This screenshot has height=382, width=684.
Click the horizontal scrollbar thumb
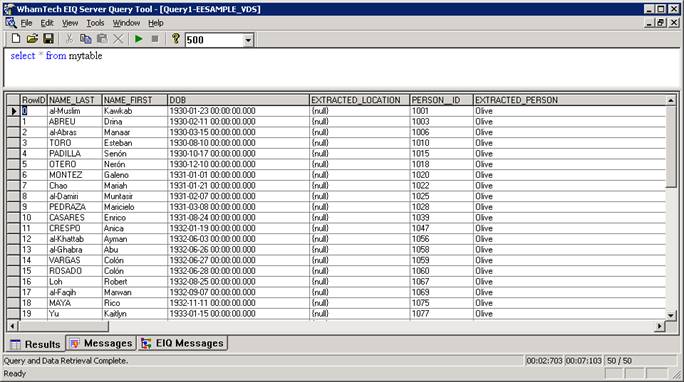[x=63, y=326]
